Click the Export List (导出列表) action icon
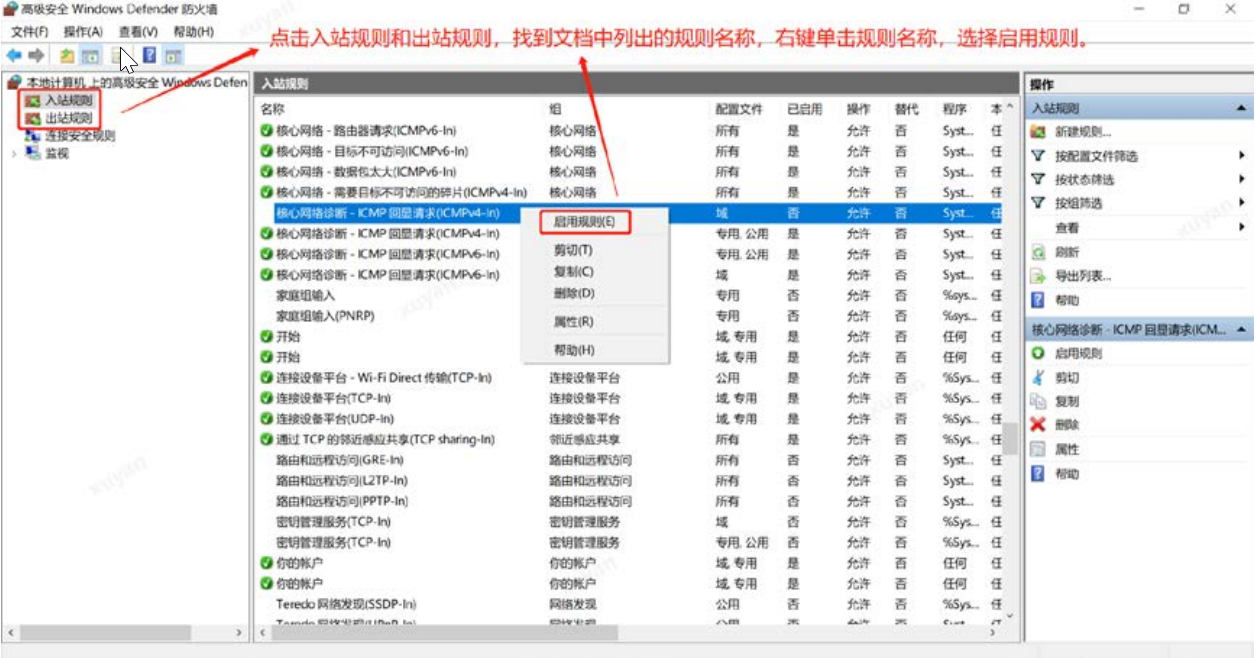This screenshot has width=1257, height=658. (1038, 276)
